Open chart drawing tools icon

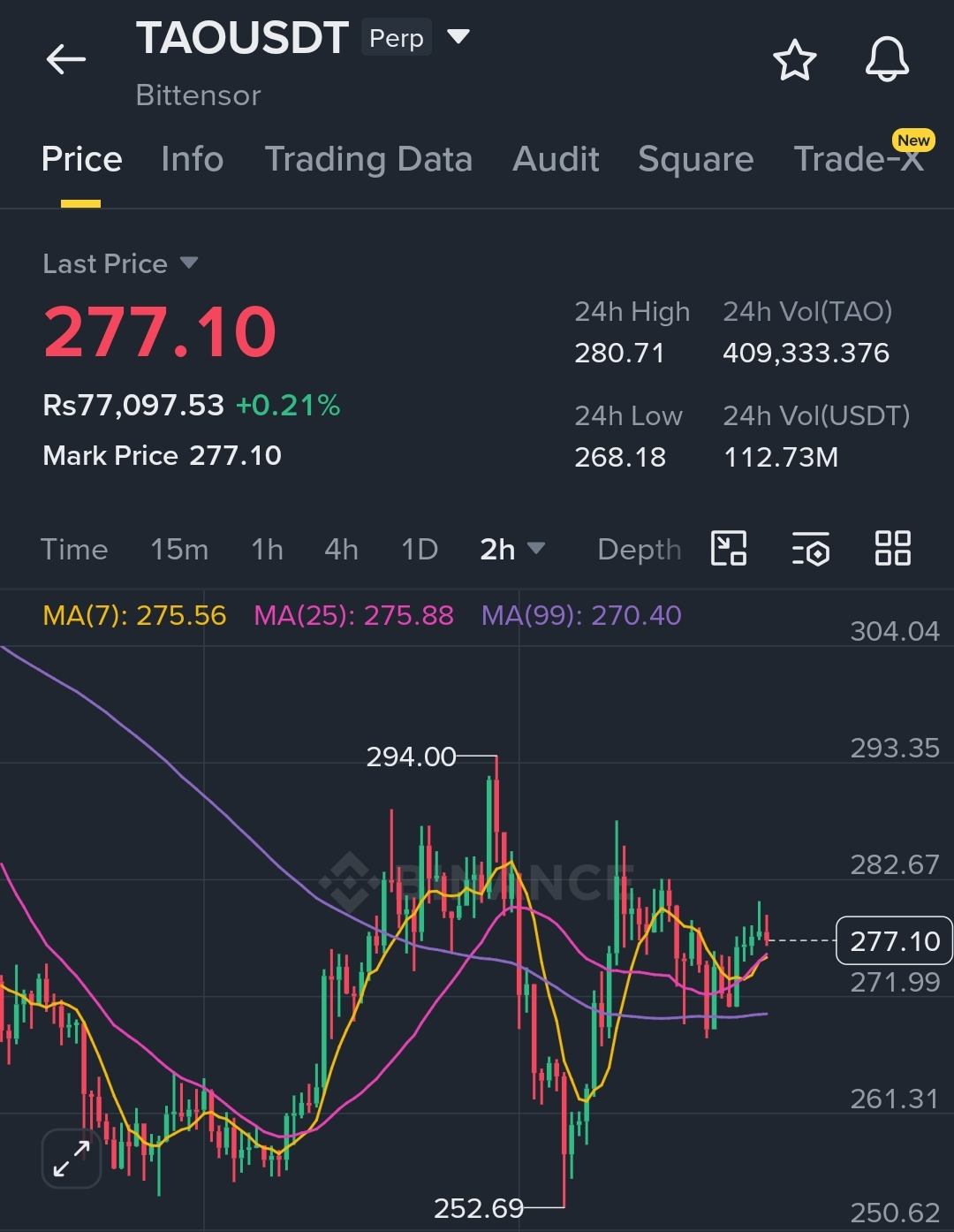pyautogui.click(x=729, y=549)
